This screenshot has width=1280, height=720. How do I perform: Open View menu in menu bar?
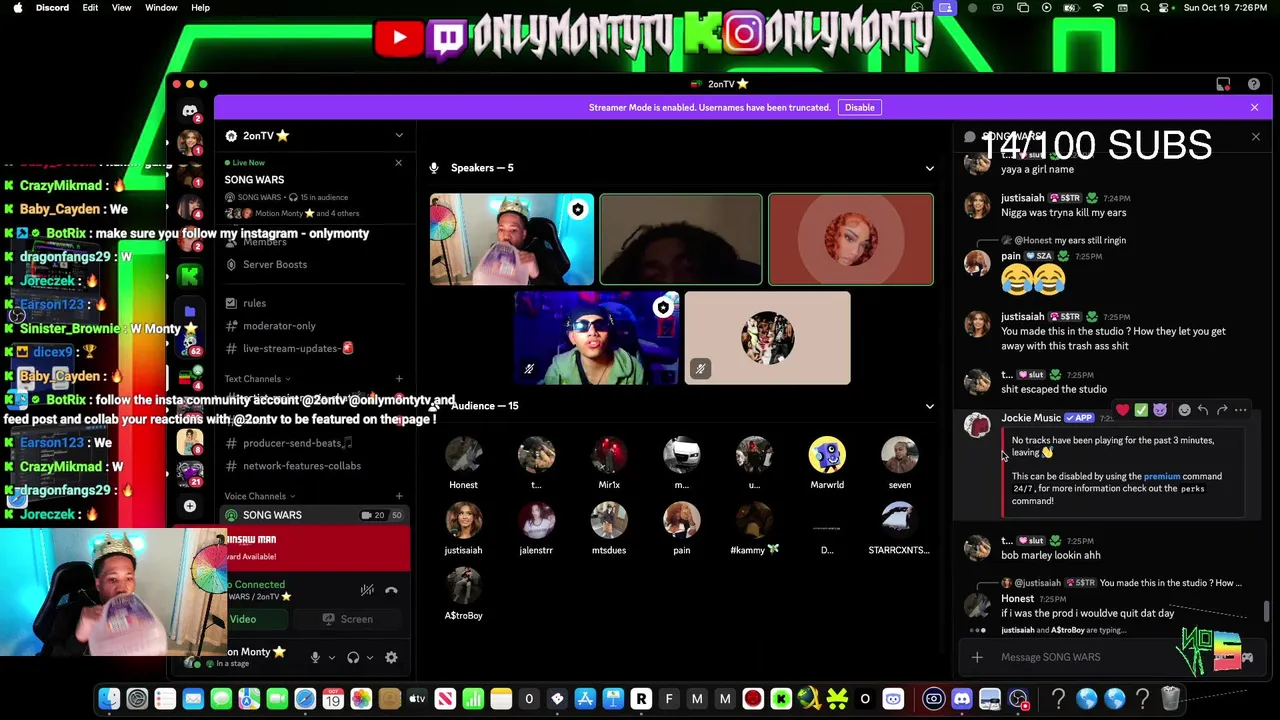[121, 8]
